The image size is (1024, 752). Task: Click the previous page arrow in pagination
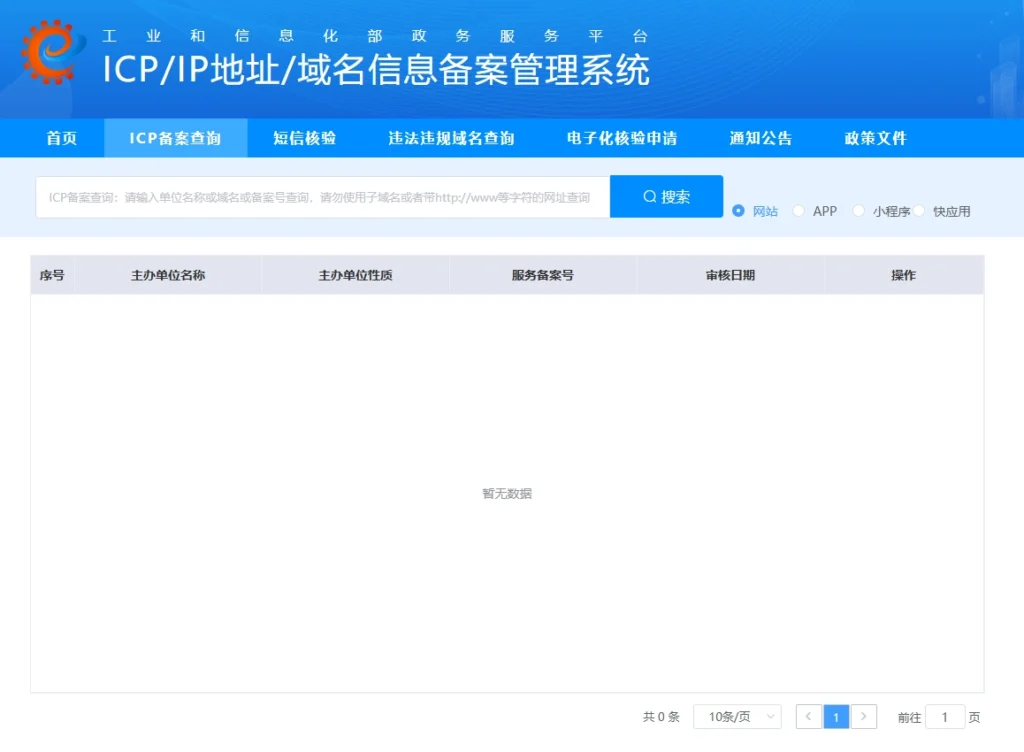(x=808, y=717)
